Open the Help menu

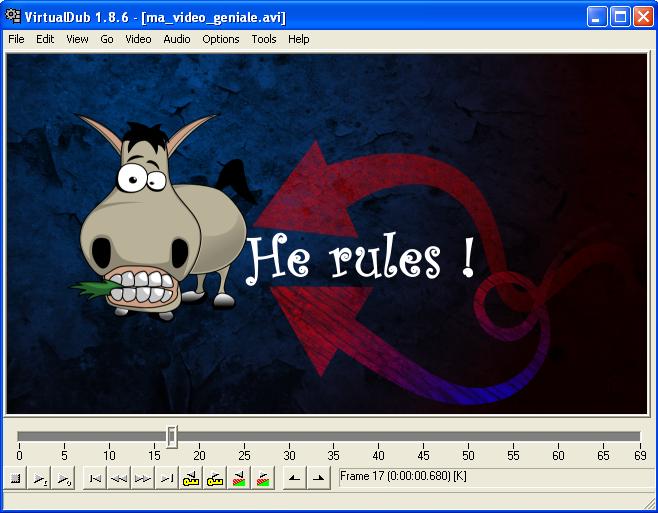(x=298, y=39)
